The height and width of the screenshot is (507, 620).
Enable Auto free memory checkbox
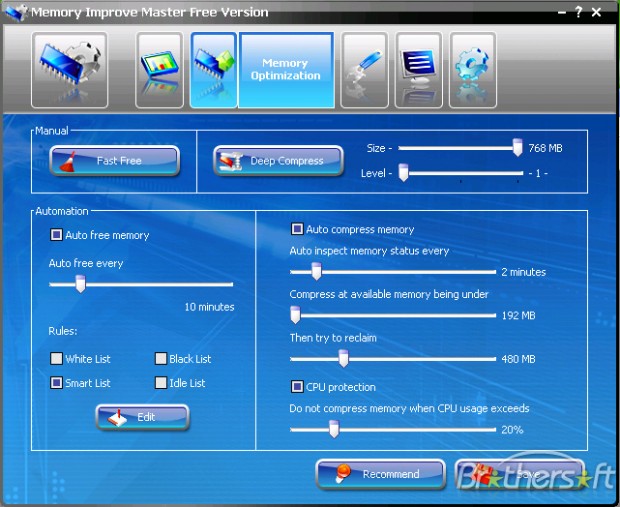[56, 235]
